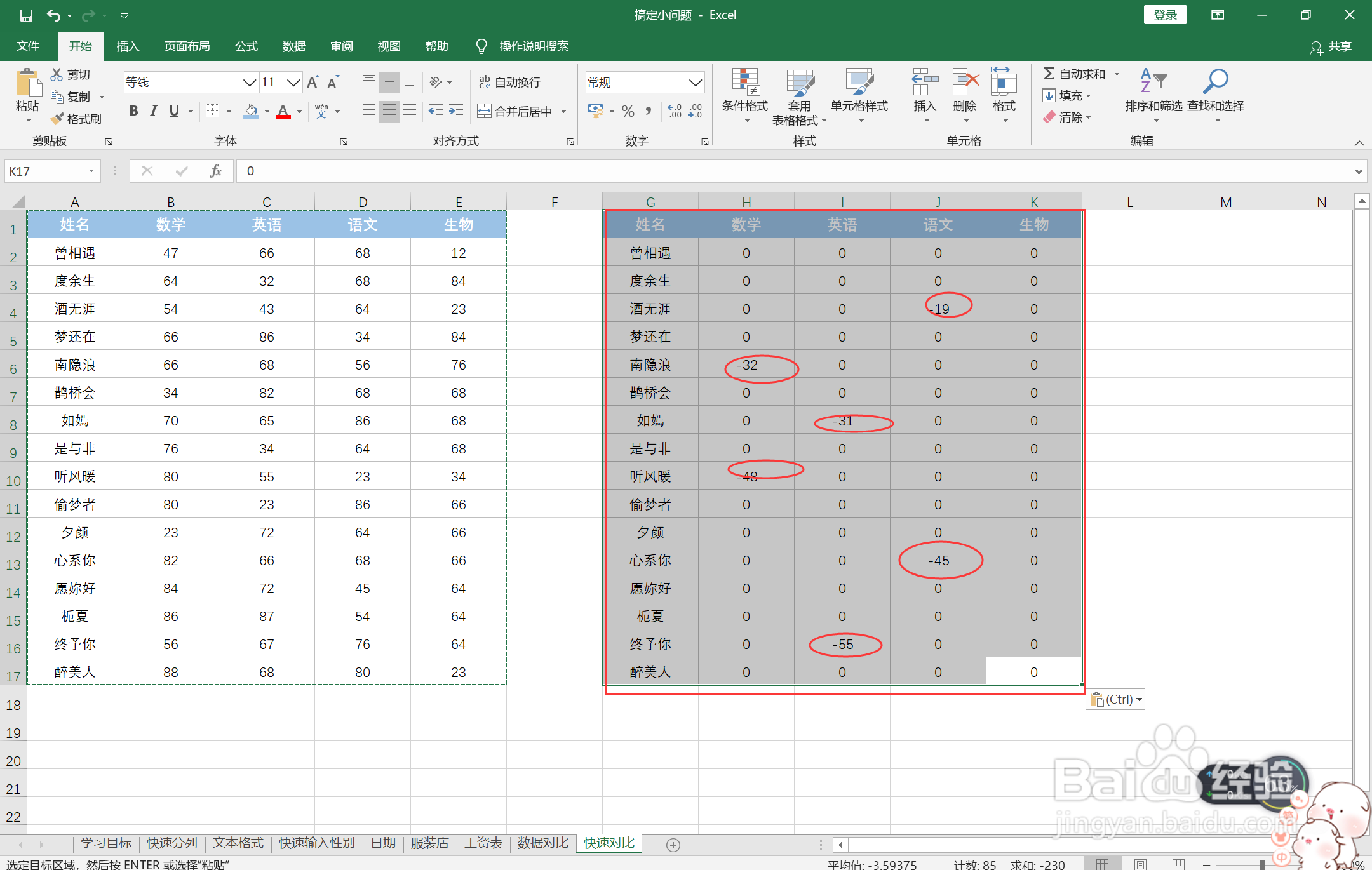
Task: Click AutoSum (自动求和) button
Action: [x=1075, y=74]
